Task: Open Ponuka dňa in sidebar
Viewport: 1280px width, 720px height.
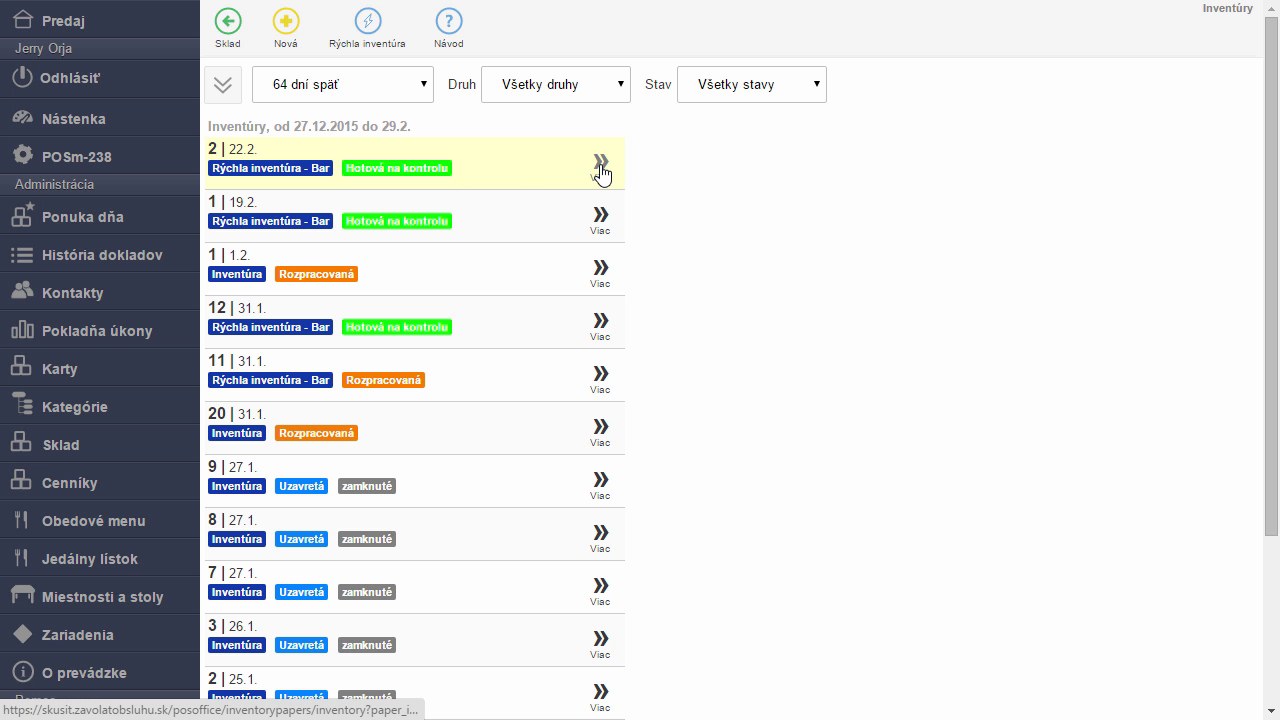Action: [100, 216]
